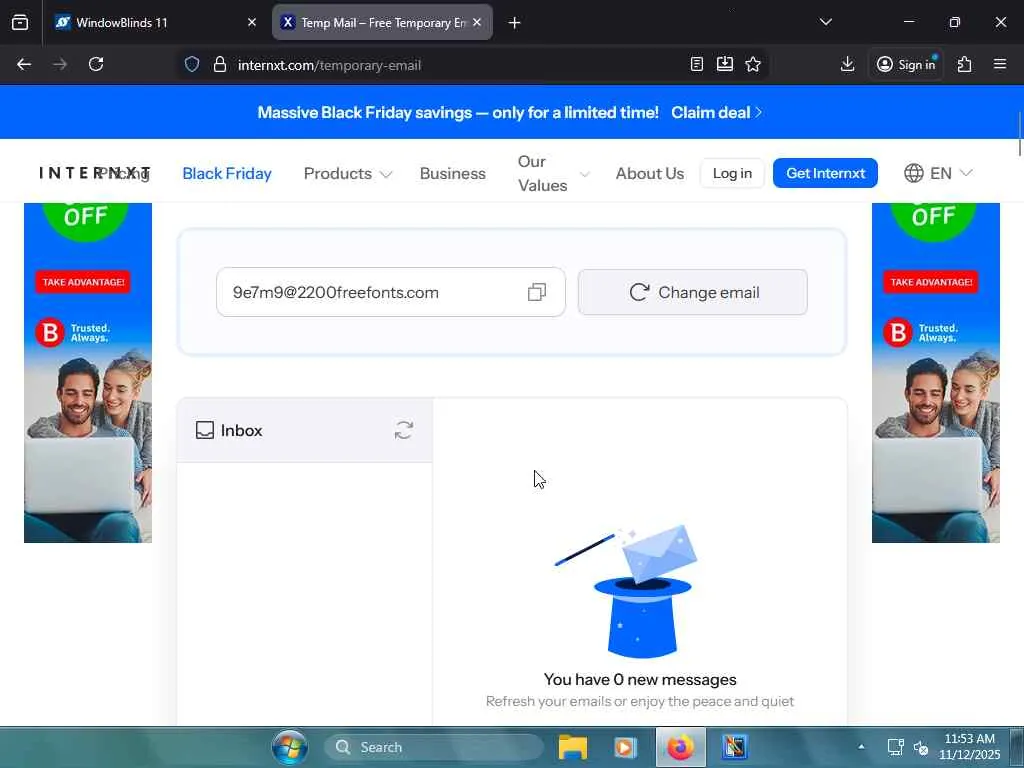
Task: Click the Internxt logo
Action: (95, 173)
